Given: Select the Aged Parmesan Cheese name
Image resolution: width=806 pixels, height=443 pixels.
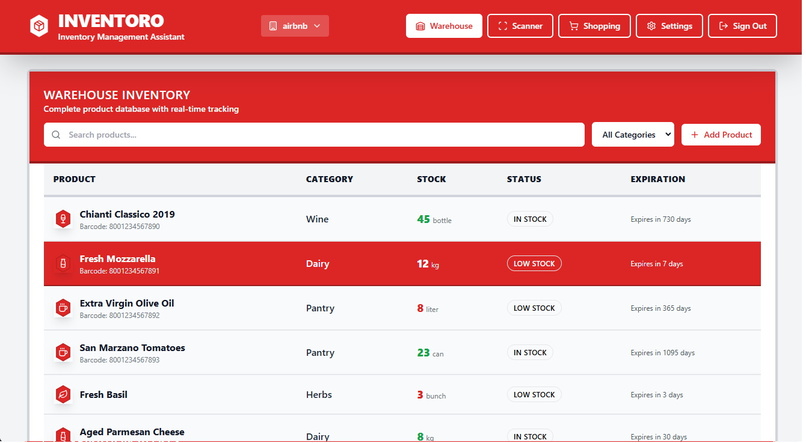Looking at the screenshot, I should 132,432.
